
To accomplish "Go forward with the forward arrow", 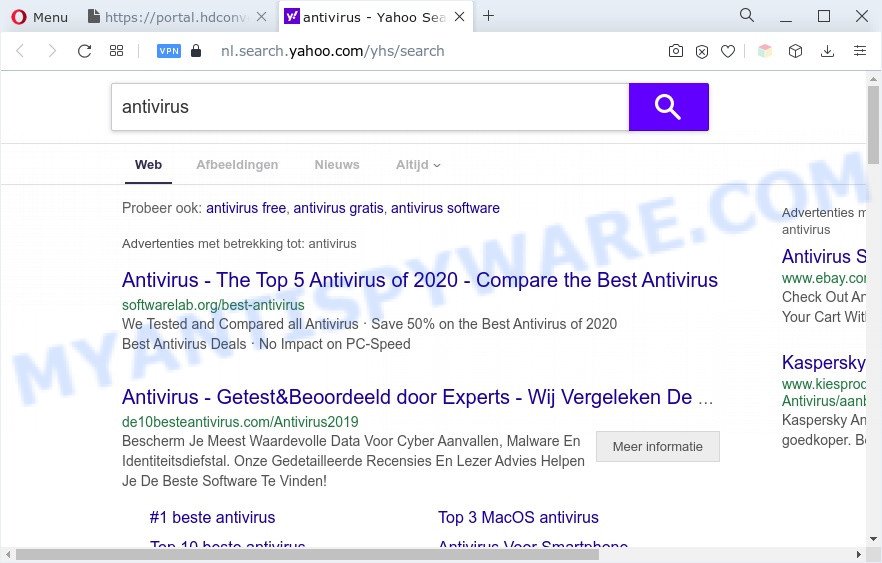I will point(52,51).
